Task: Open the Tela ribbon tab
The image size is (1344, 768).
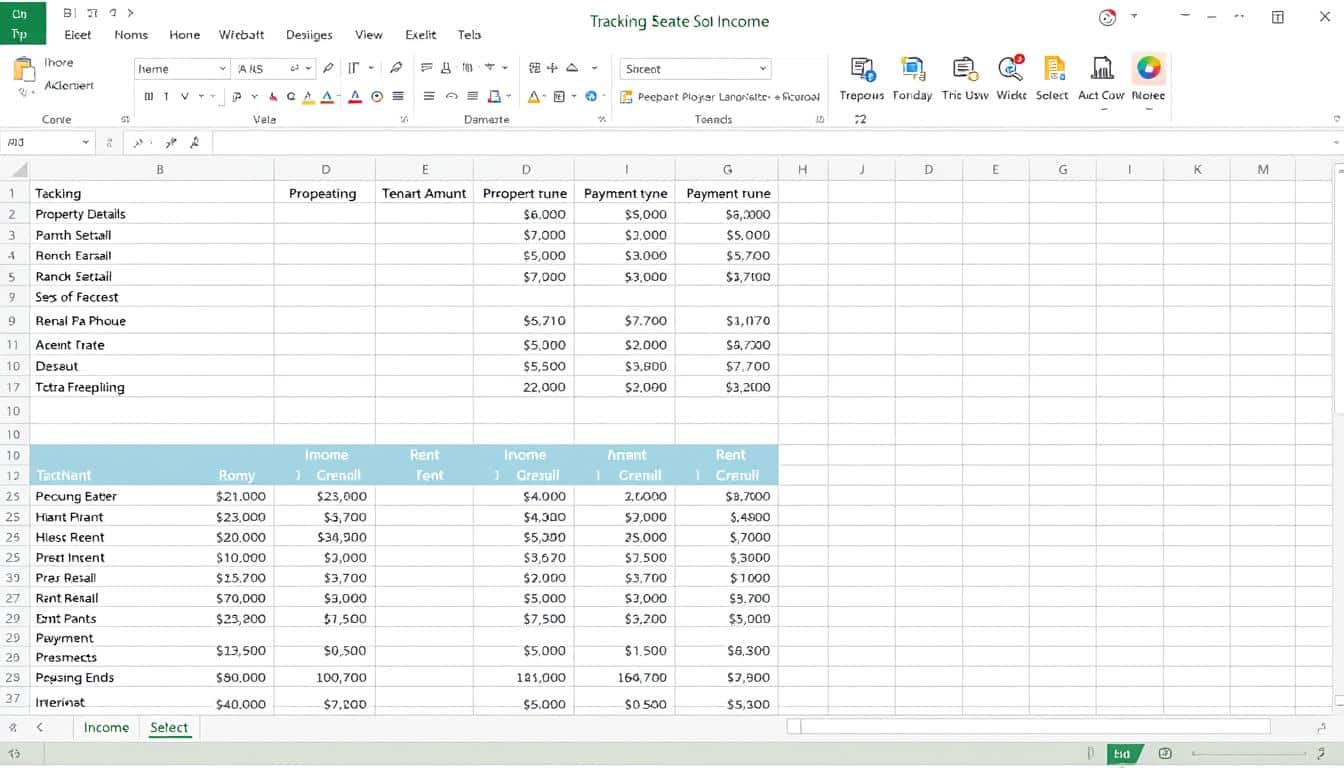Action: [469, 34]
